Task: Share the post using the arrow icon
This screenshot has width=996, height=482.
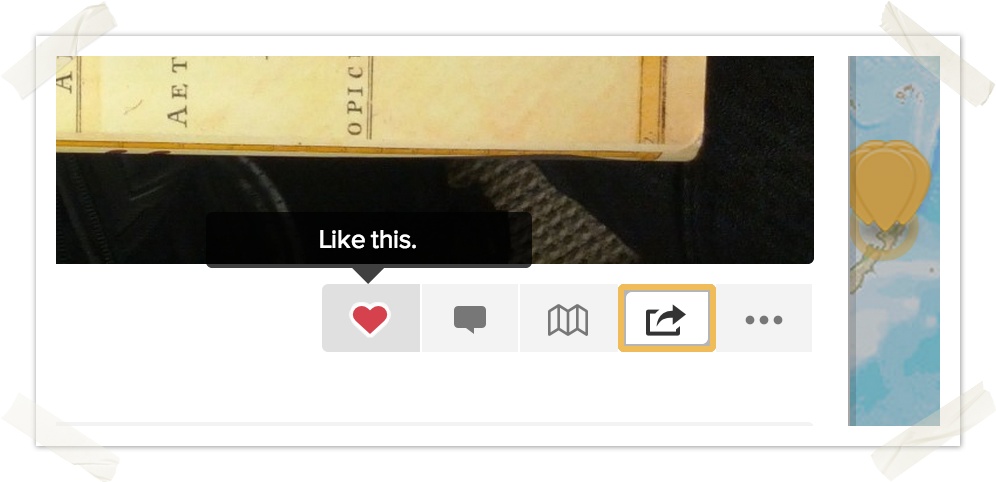Action: coord(666,318)
